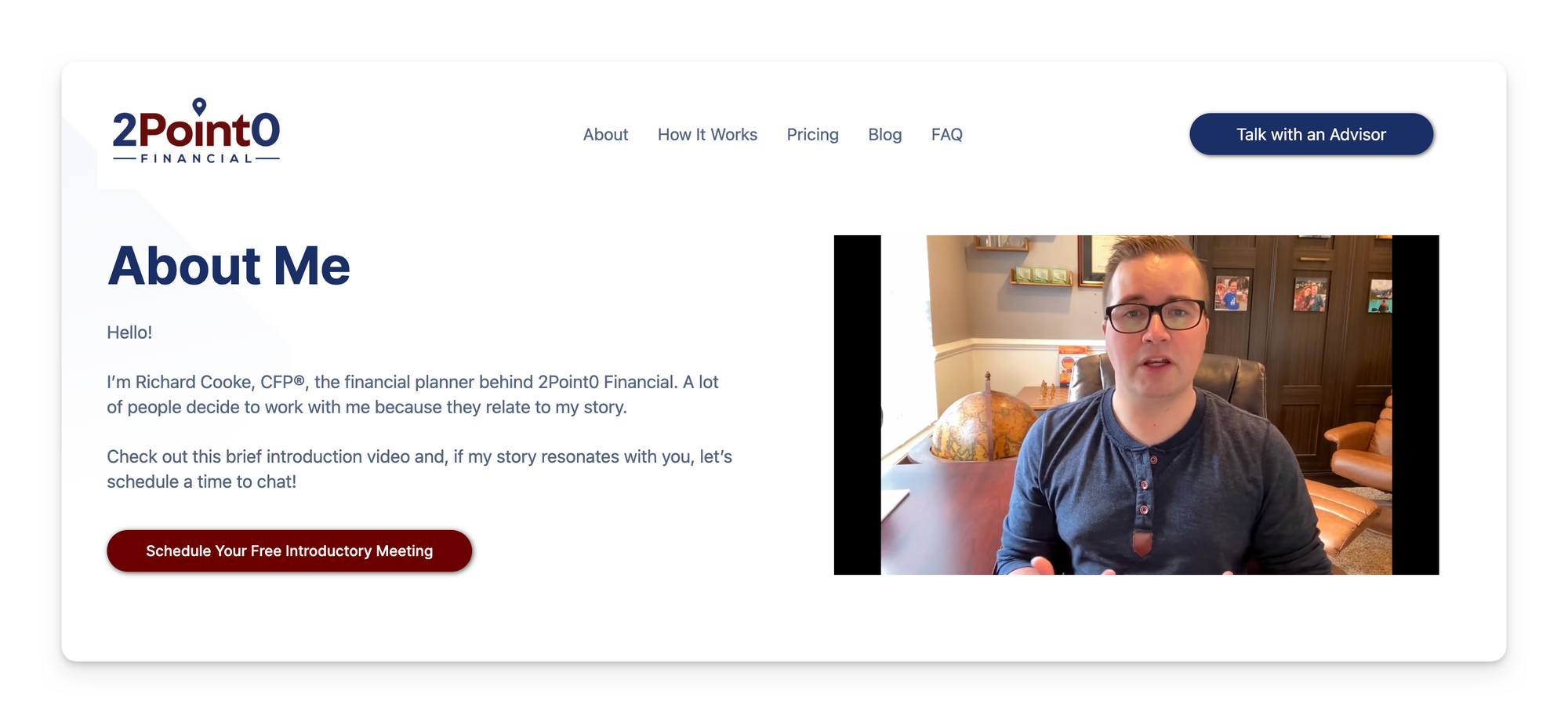Click the Talk with an Advisor button
This screenshot has width=1568, height=723.
pyautogui.click(x=1311, y=134)
